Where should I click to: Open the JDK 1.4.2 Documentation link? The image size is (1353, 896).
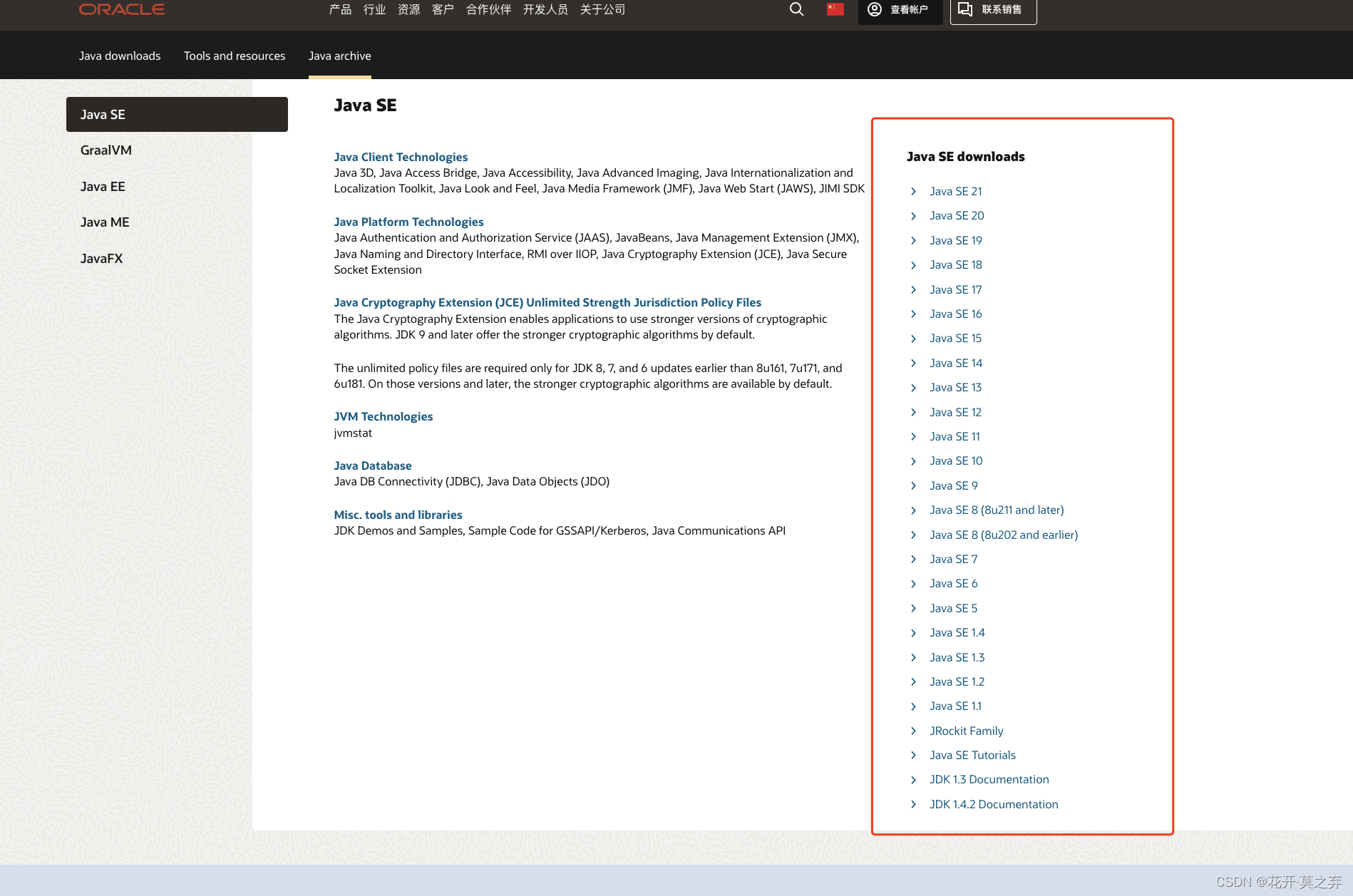[x=994, y=804]
